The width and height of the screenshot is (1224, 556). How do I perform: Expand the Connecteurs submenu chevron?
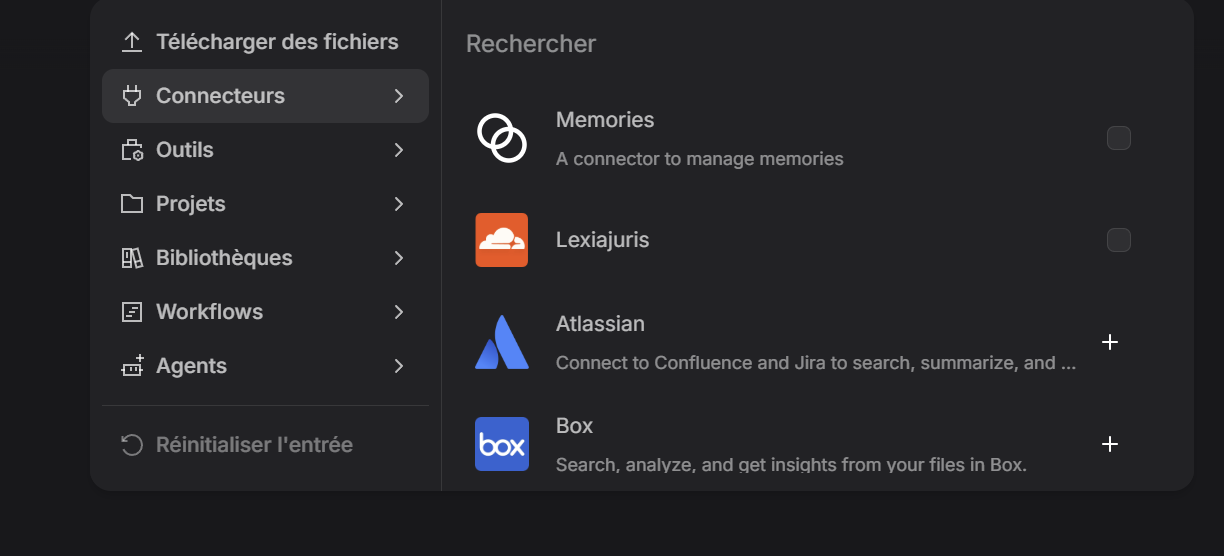[x=399, y=96]
